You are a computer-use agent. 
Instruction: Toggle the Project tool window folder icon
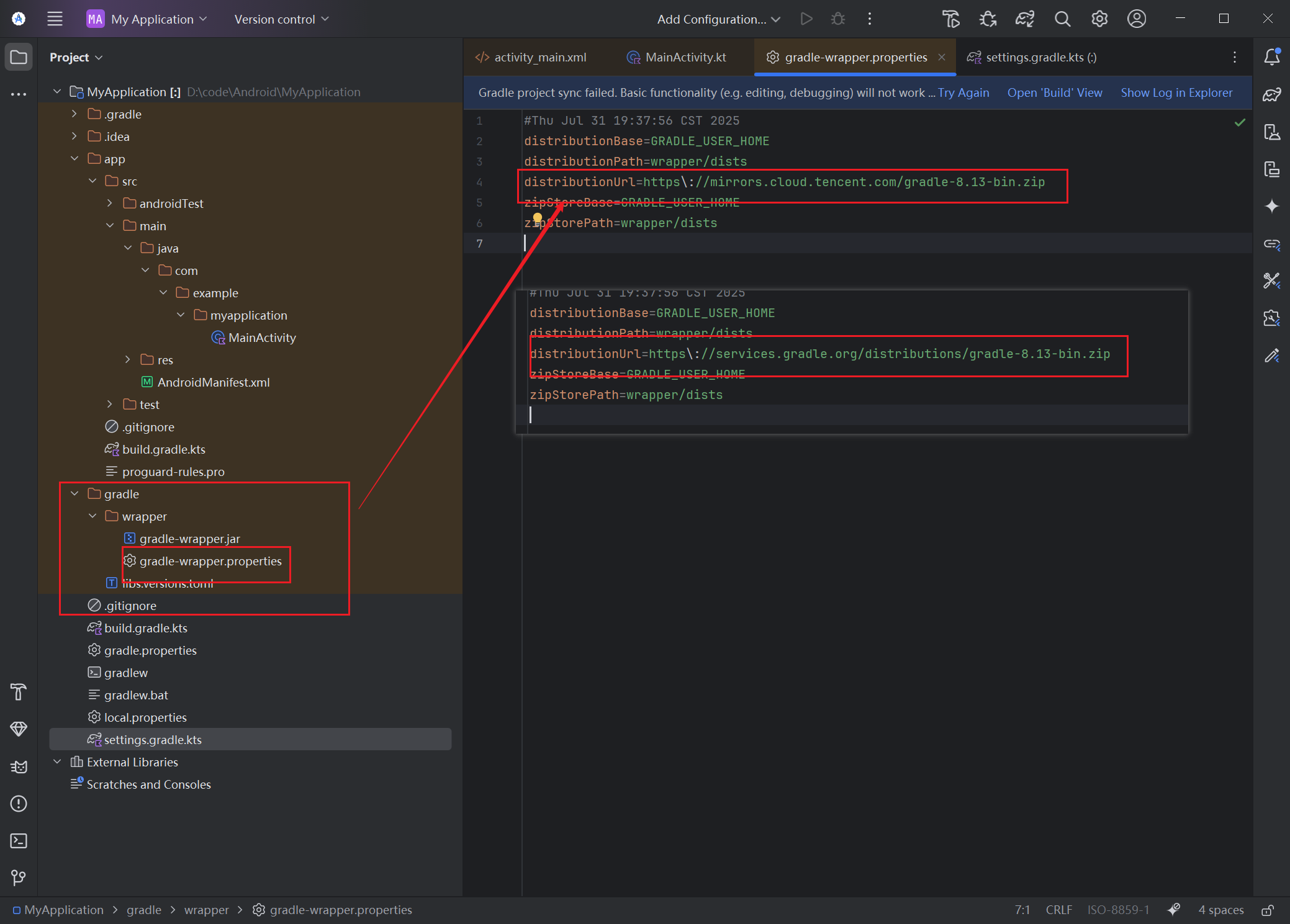point(19,57)
